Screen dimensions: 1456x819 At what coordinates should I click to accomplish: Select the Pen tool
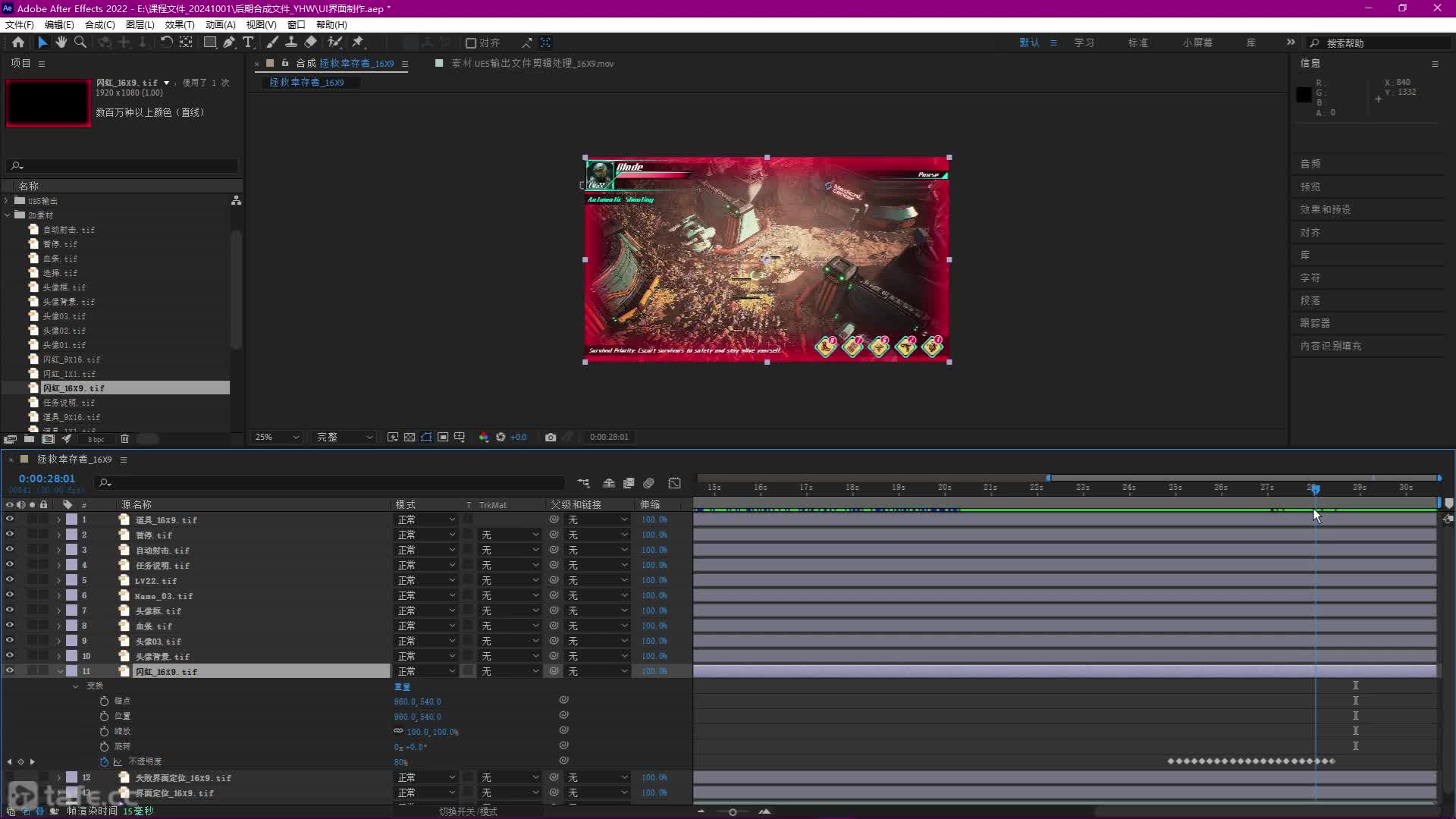(x=229, y=42)
